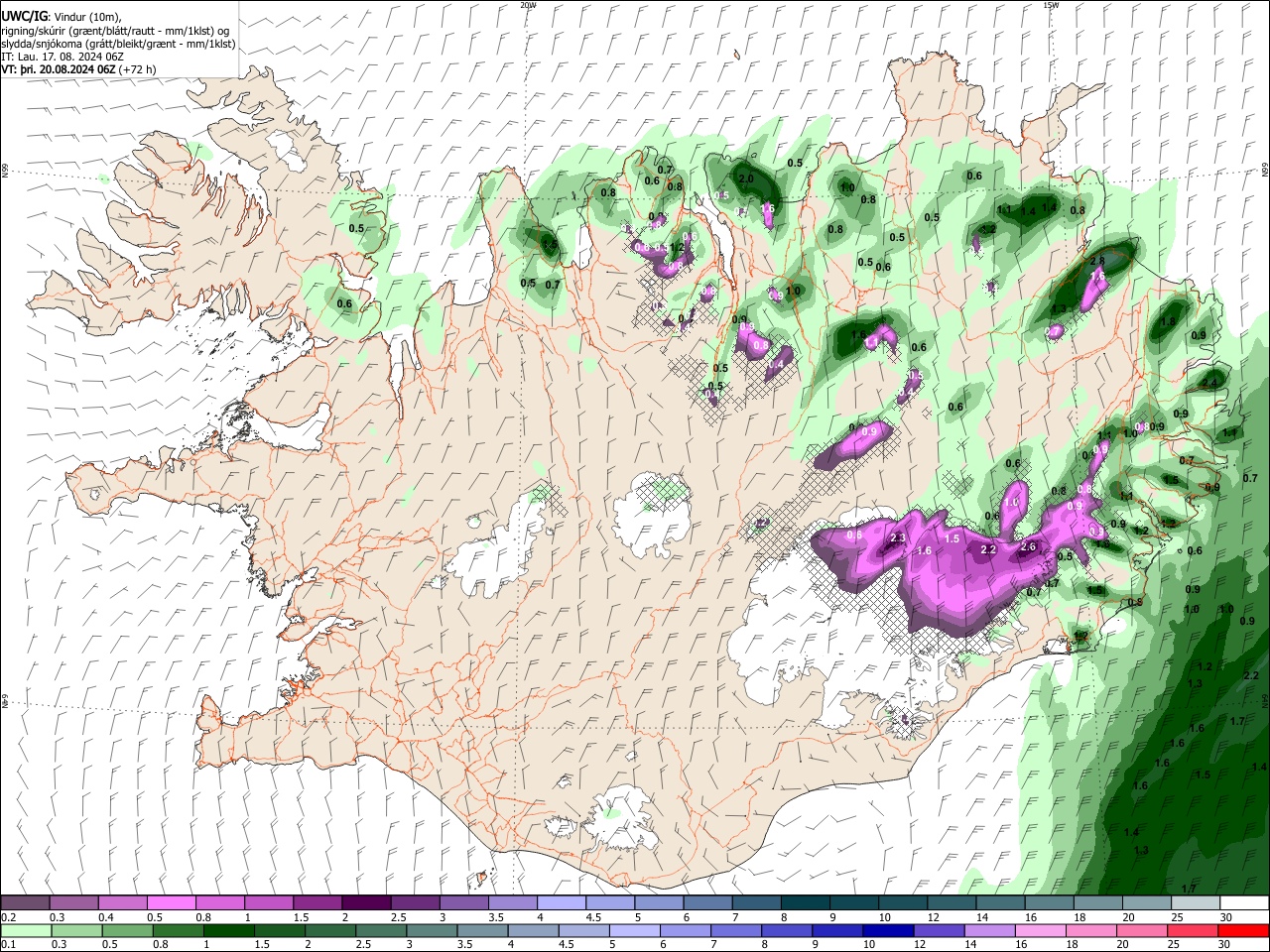Click the 'slydda/snjókoma' legend description line
Image resolution: width=1270 pixels, height=952 pixels.
point(118,44)
